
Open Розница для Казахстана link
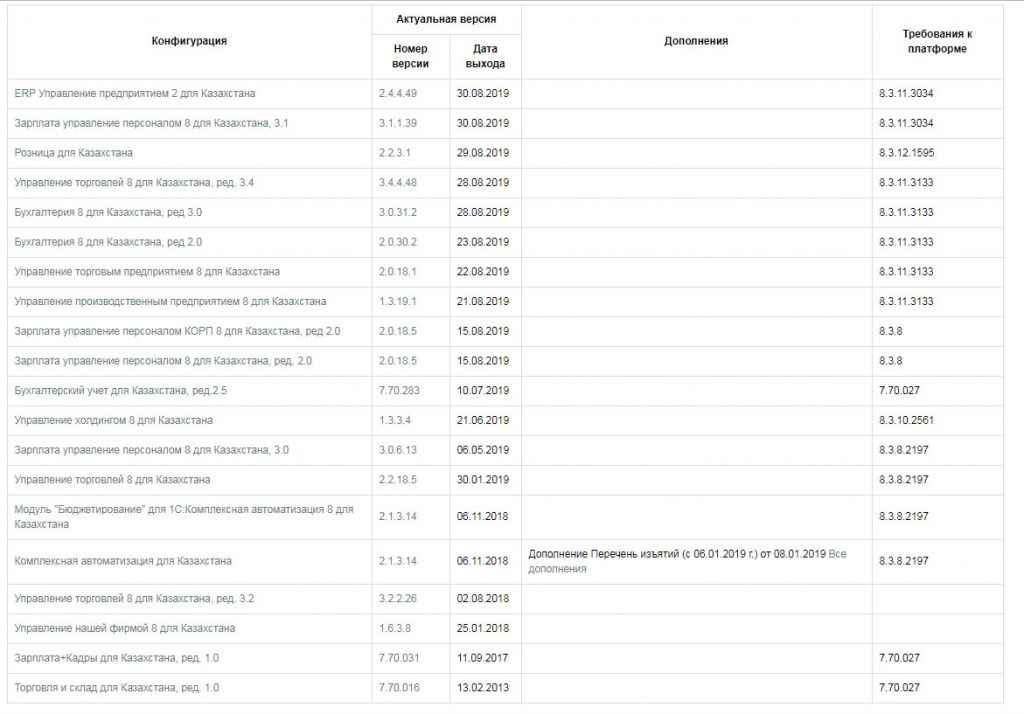click(73, 153)
